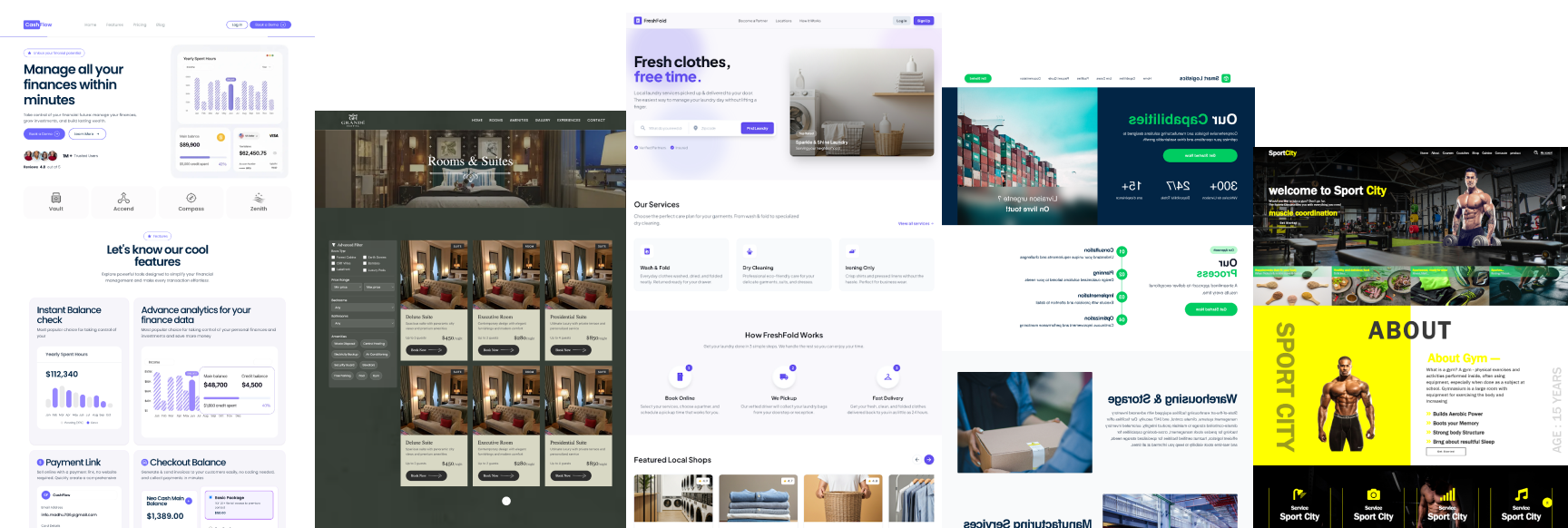
Task: Toggle the Central Heating amenity chip
Action: click(374, 344)
